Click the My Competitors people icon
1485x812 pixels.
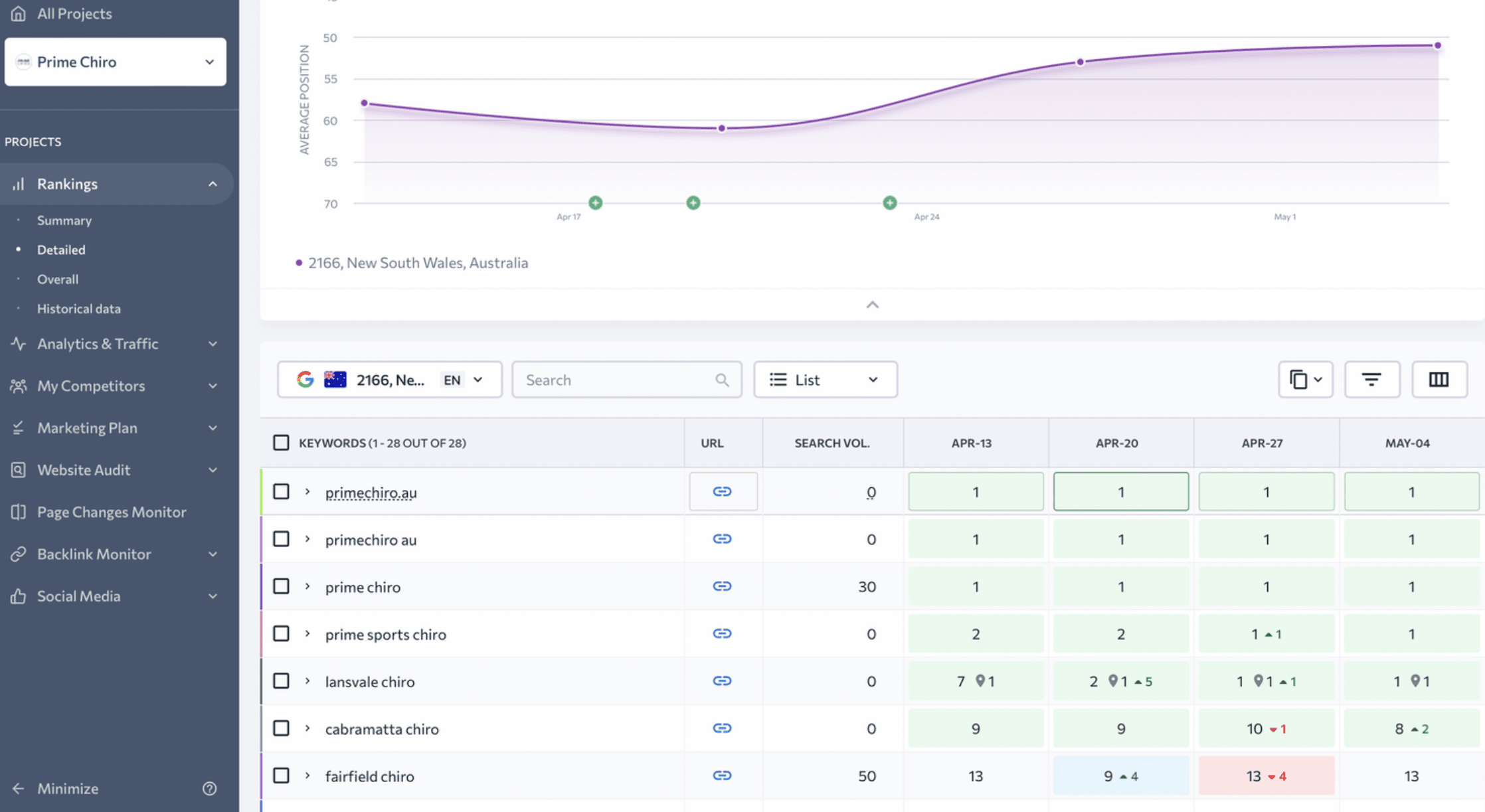19,386
